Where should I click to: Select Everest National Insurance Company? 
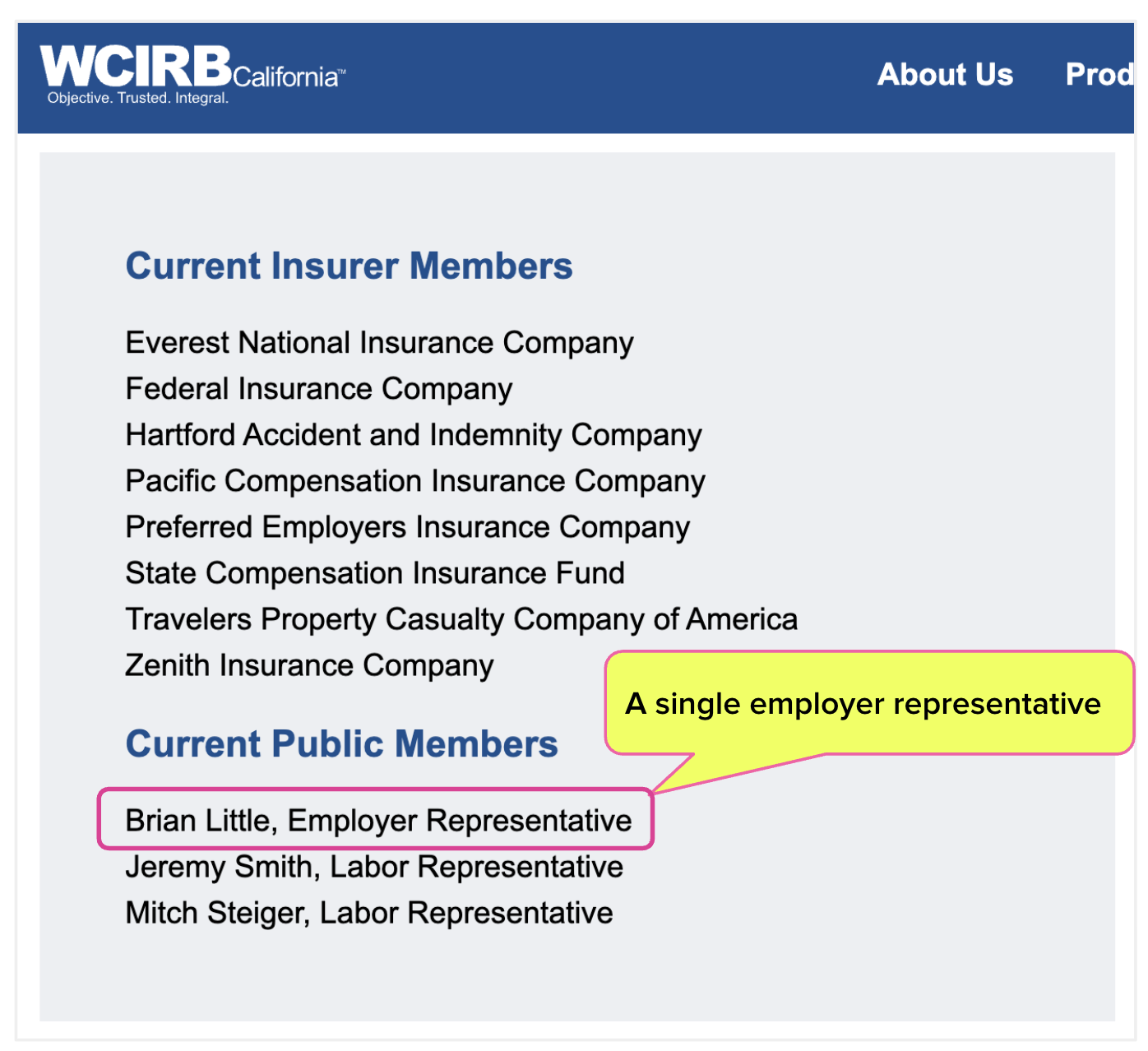coord(379,343)
